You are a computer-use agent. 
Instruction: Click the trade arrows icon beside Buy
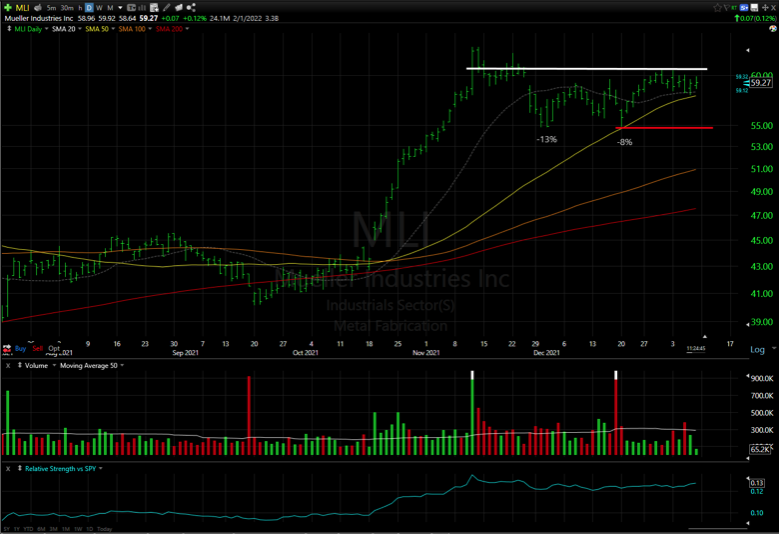tap(7, 349)
